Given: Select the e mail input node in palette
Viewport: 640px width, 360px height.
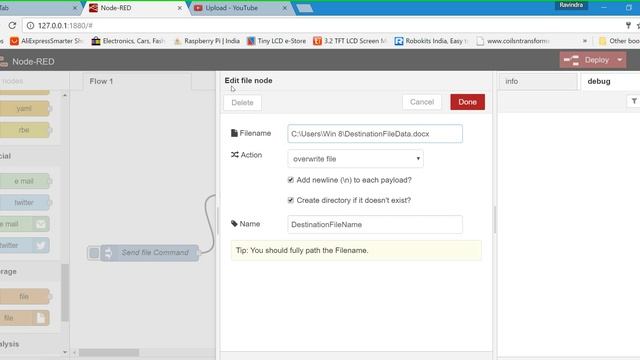Looking at the screenshot, I should 24,181.
